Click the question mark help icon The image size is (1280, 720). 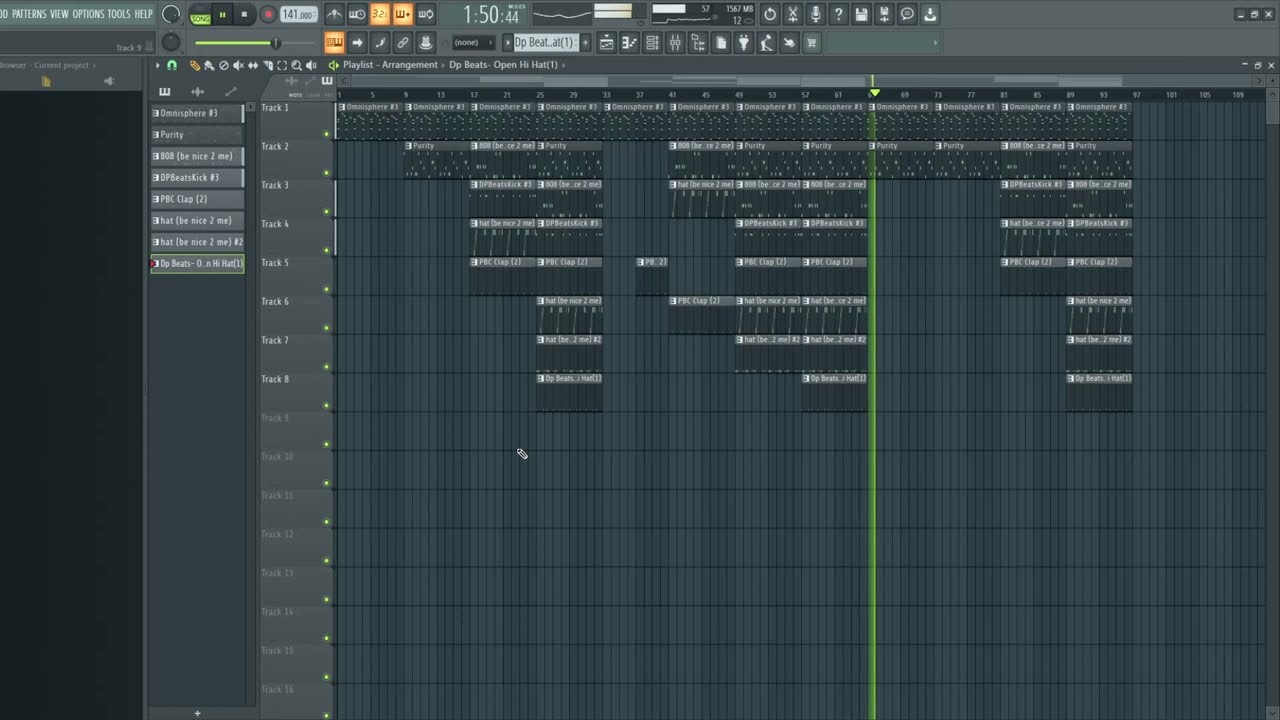pos(839,14)
